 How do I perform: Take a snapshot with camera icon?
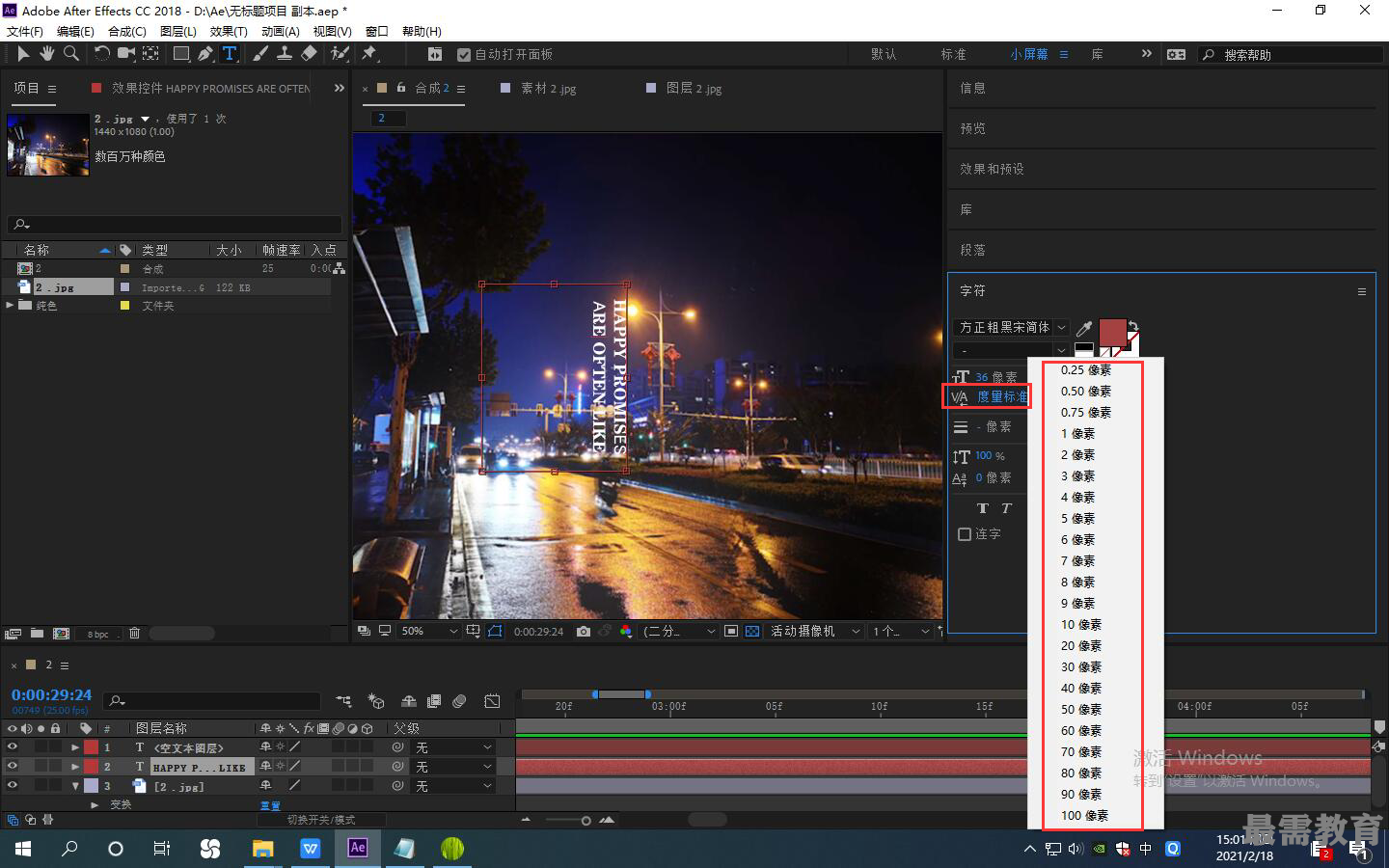(584, 631)
